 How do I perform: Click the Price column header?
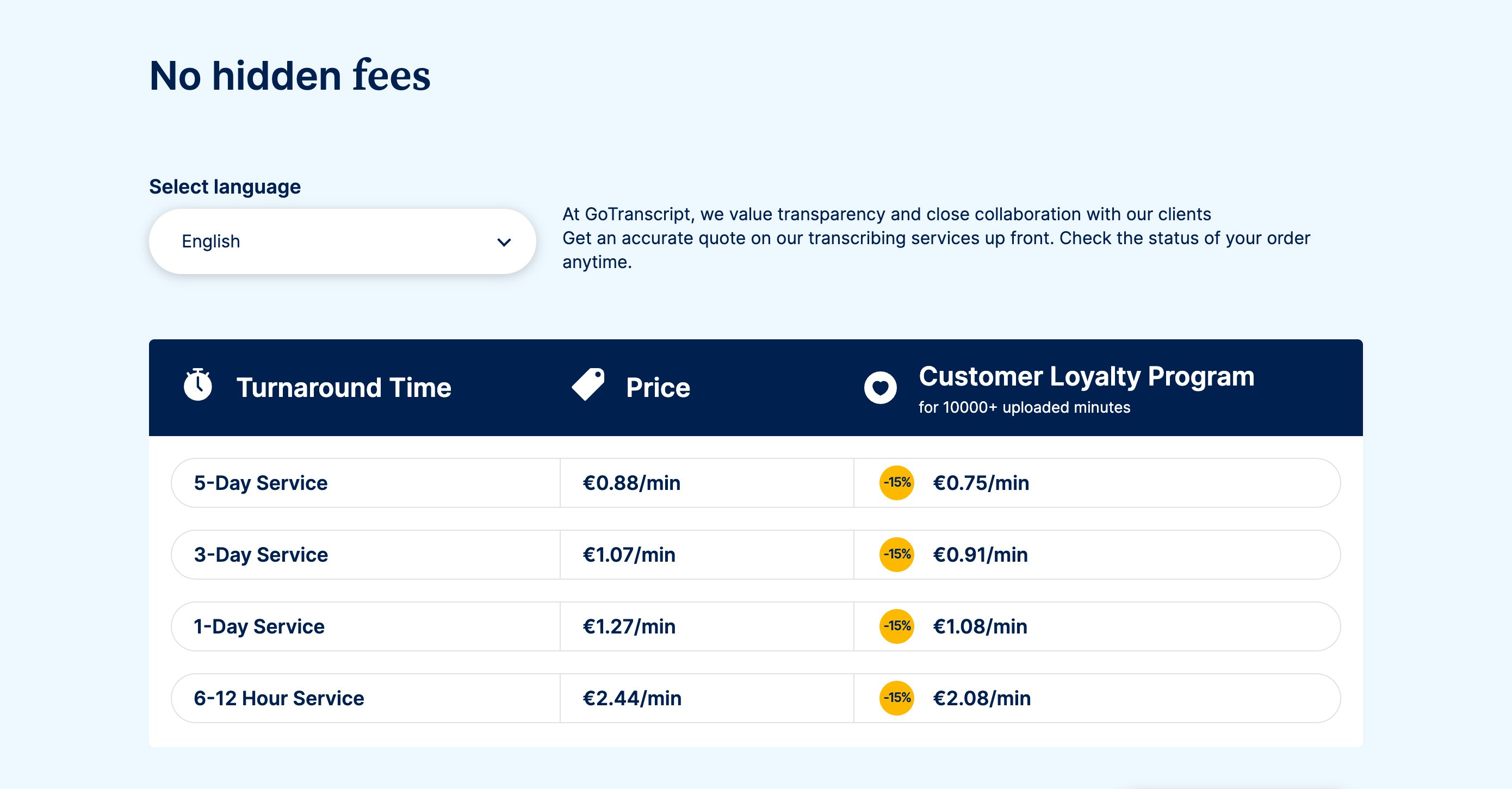coord(658,388)
